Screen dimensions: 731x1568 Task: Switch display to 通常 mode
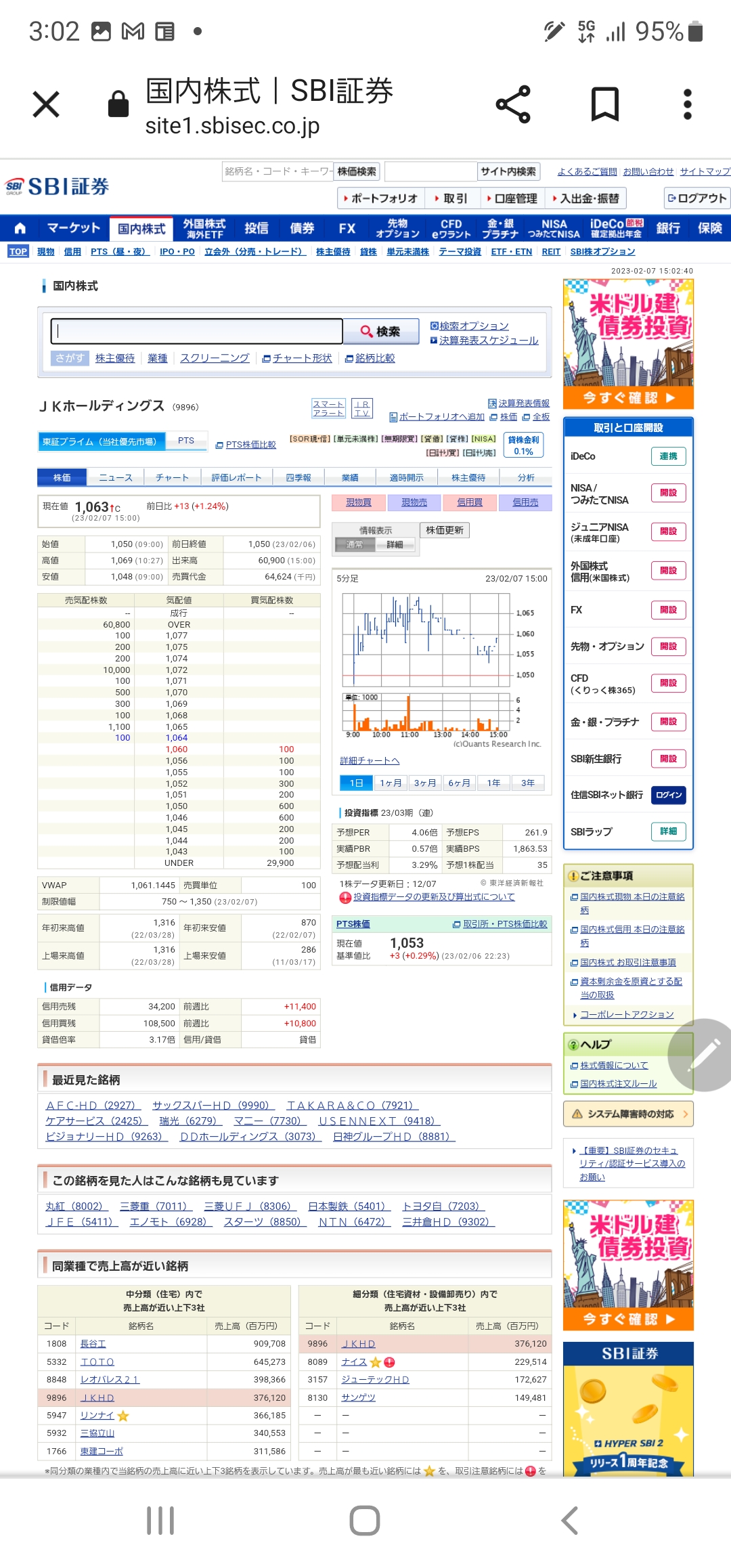coord(355,544)
